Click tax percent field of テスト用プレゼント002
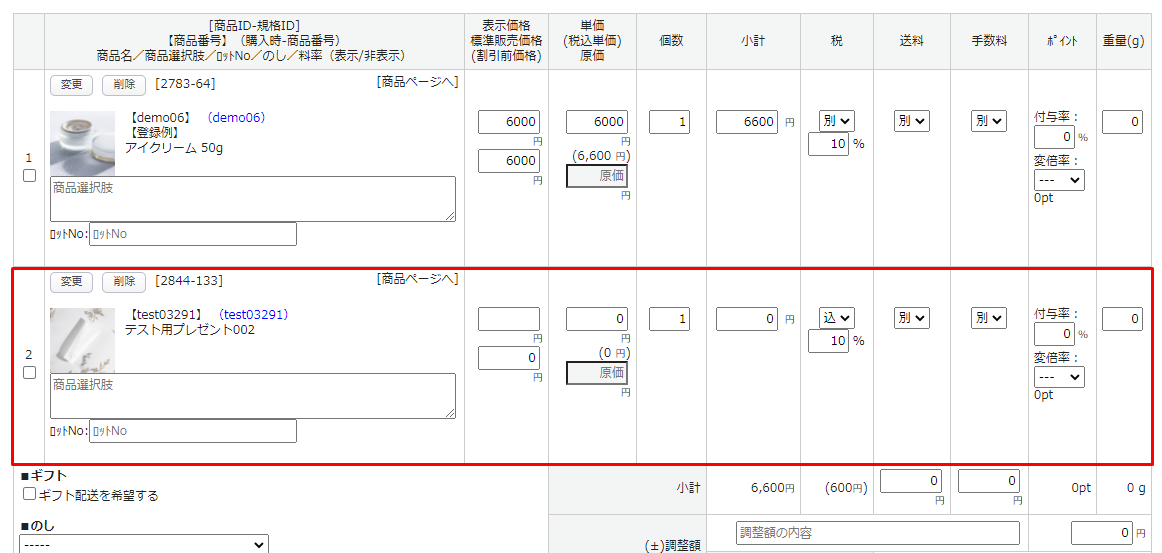 pyautogui.click(x=829, y=341)
